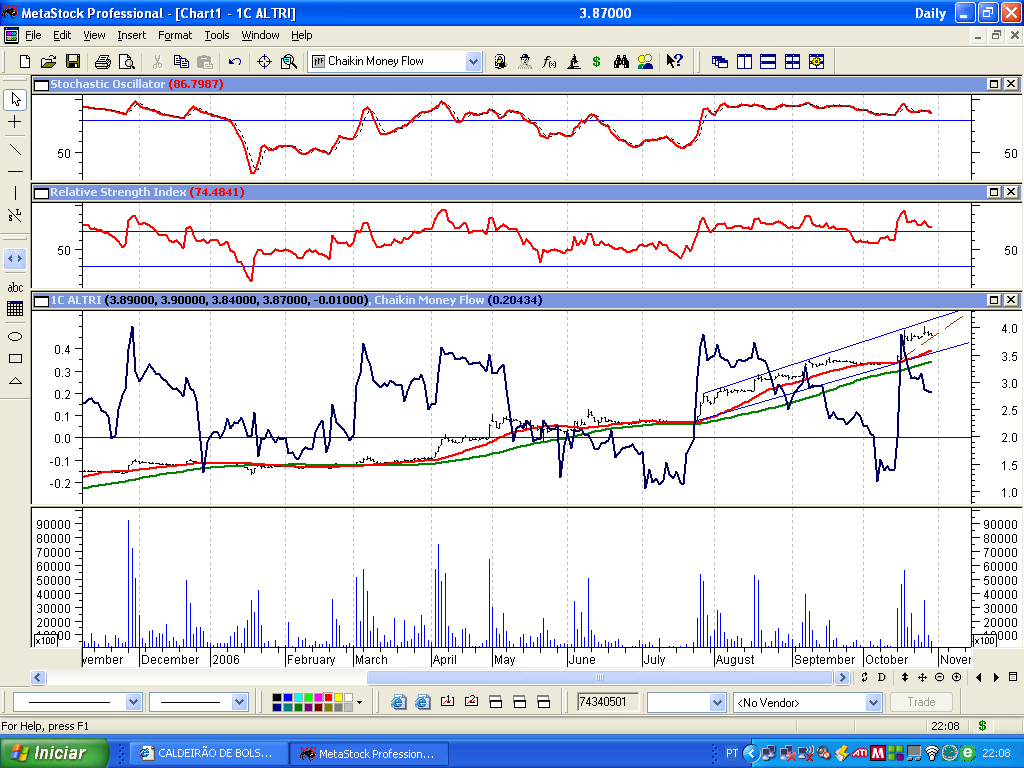Toggle the D periodicity button near scrollbar
This screenshot has height=768, width=1024.
point(881,677)
